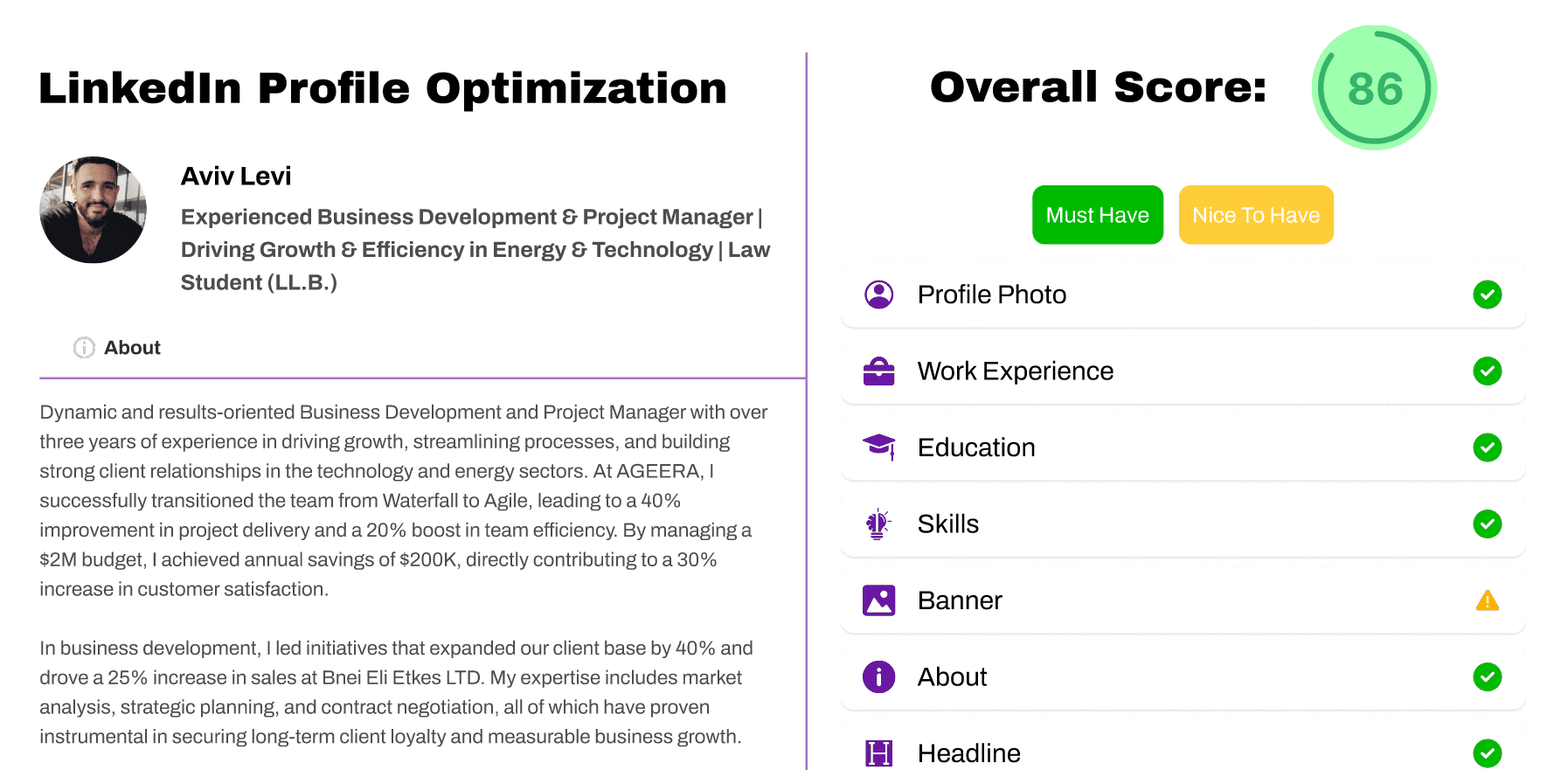Switch to the Must Have tab

[1097, 215]
